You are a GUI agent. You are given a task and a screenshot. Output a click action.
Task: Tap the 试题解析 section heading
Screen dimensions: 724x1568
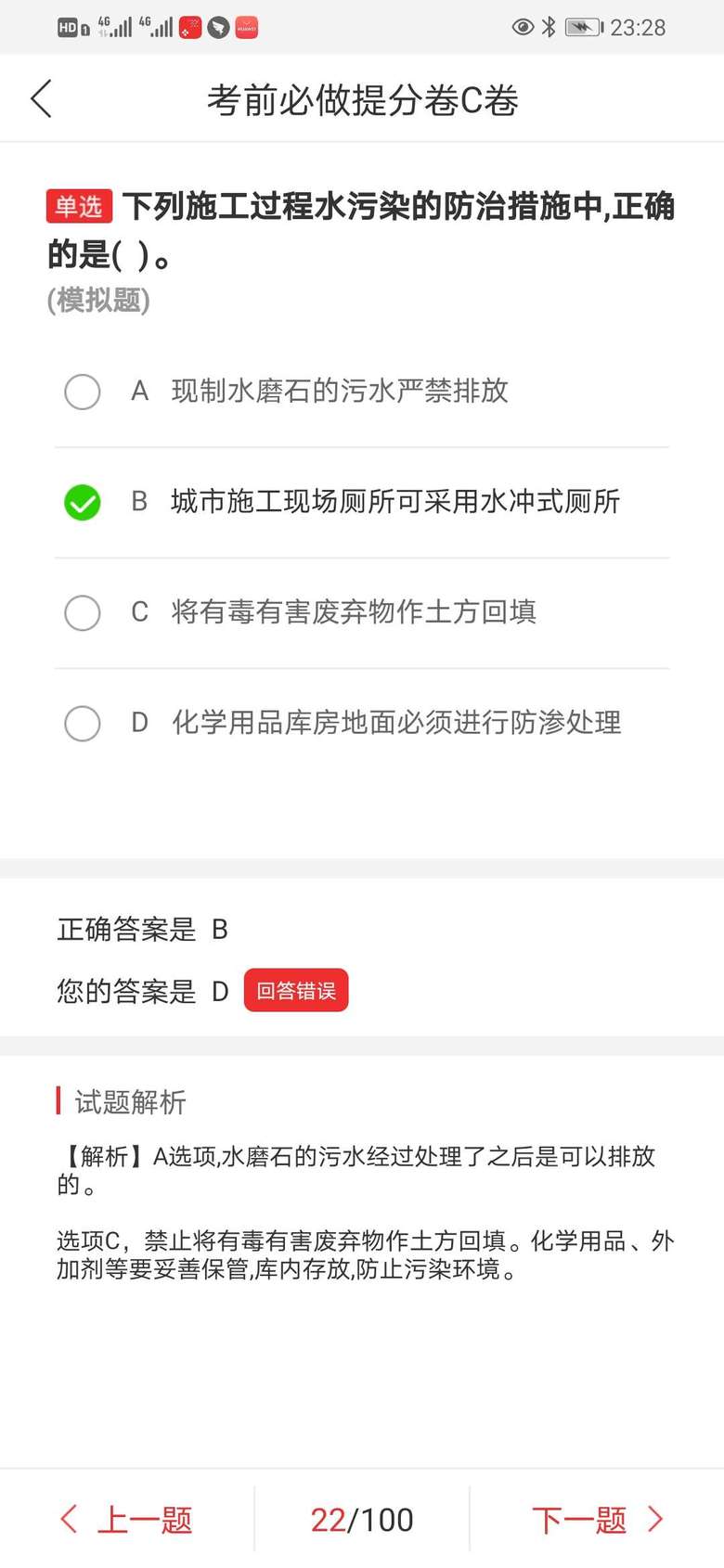(x=130, y=1101)
